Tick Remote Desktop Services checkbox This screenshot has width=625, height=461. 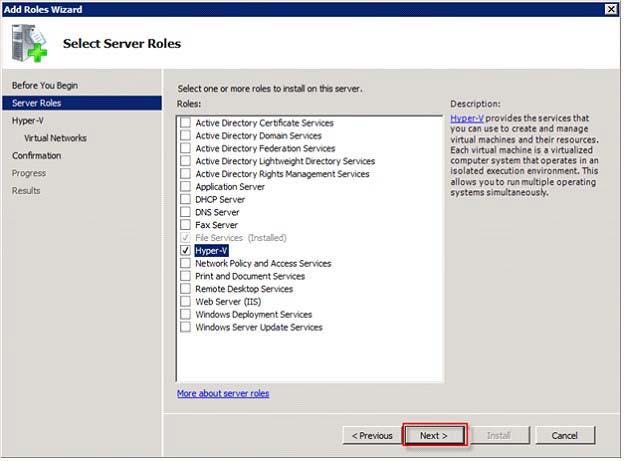185,288
